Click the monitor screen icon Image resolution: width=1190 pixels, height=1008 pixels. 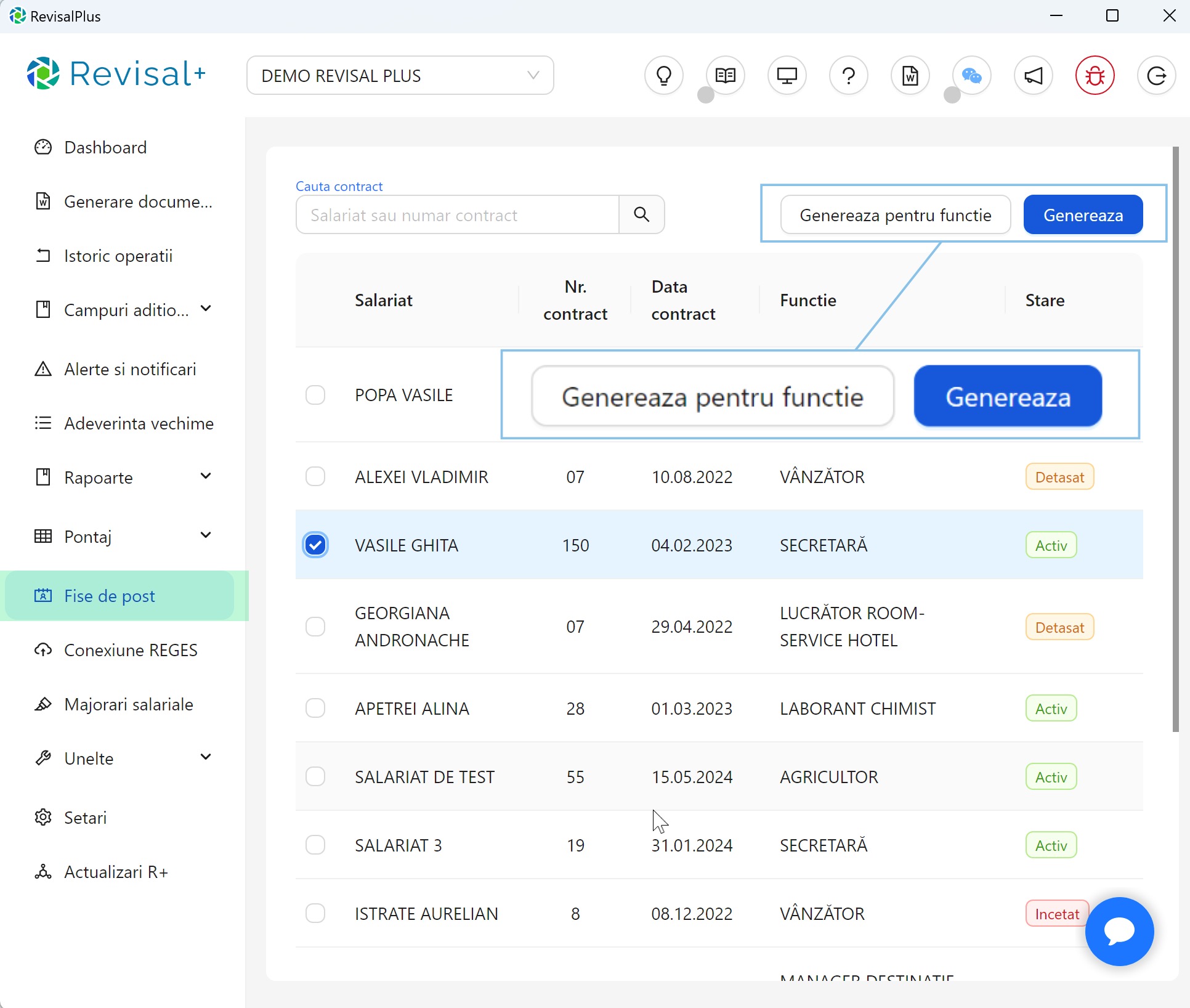(x=787, y=76)
